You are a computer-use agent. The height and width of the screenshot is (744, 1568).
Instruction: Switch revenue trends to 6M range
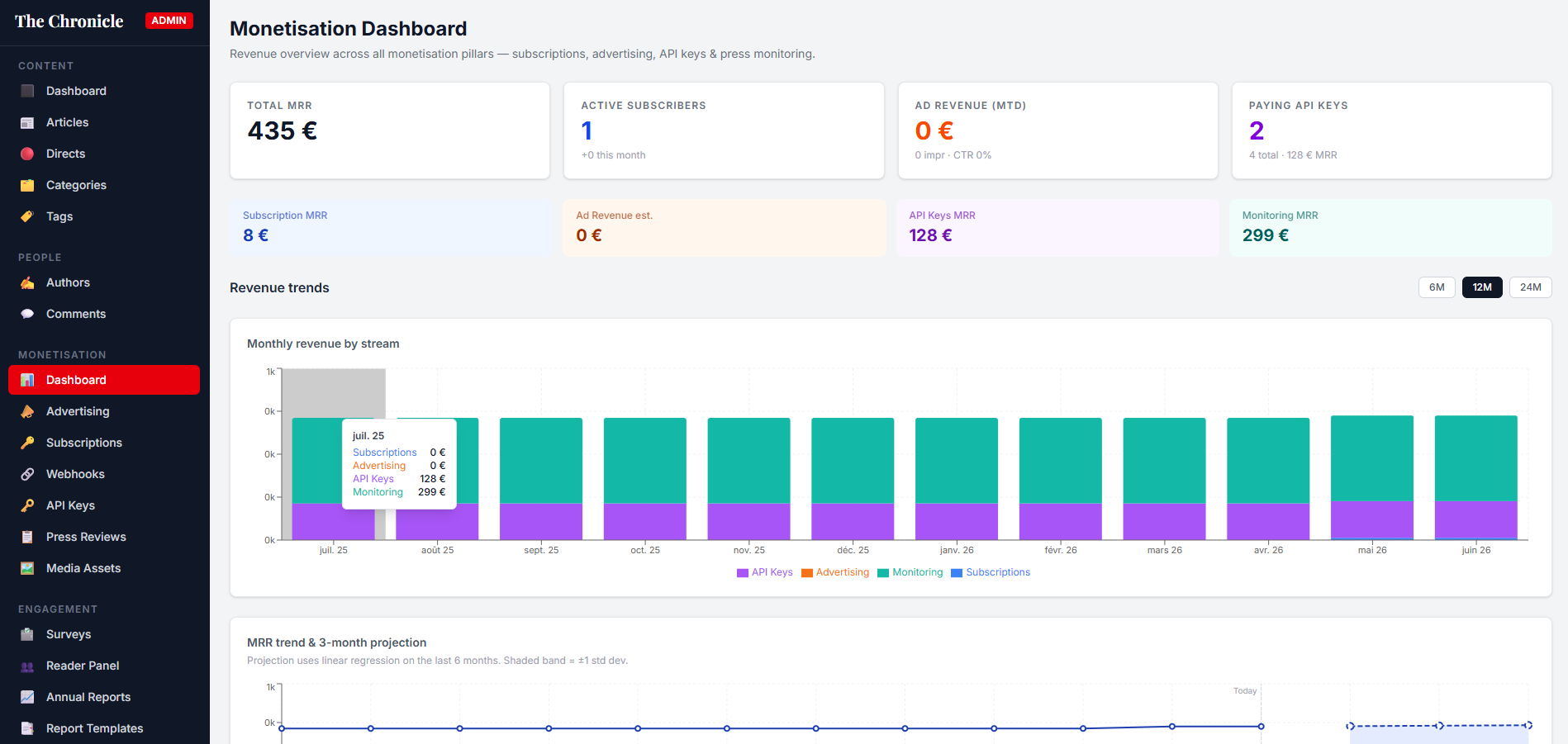1437,287
